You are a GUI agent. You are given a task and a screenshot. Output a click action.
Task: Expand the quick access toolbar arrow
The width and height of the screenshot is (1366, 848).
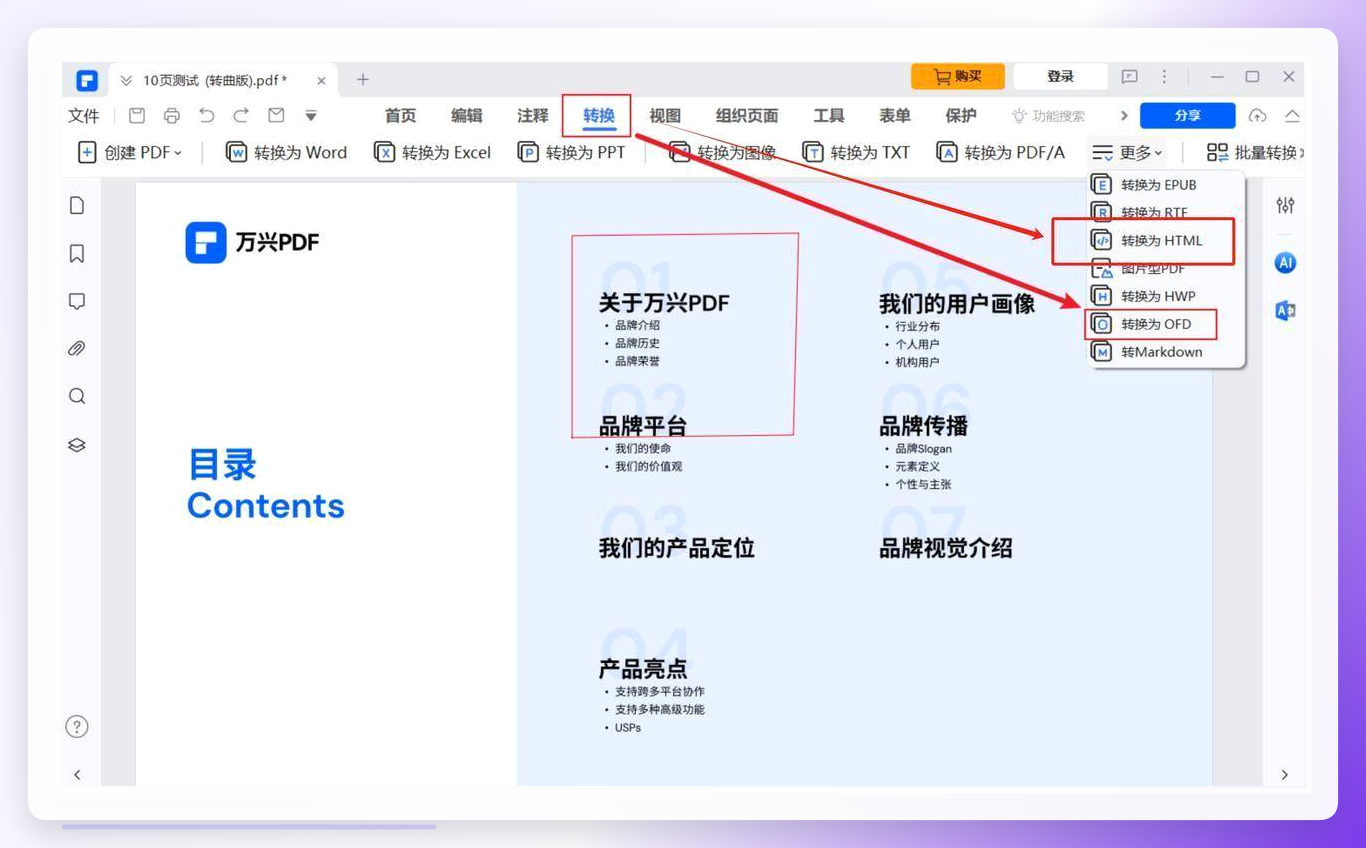pos(311,116)
